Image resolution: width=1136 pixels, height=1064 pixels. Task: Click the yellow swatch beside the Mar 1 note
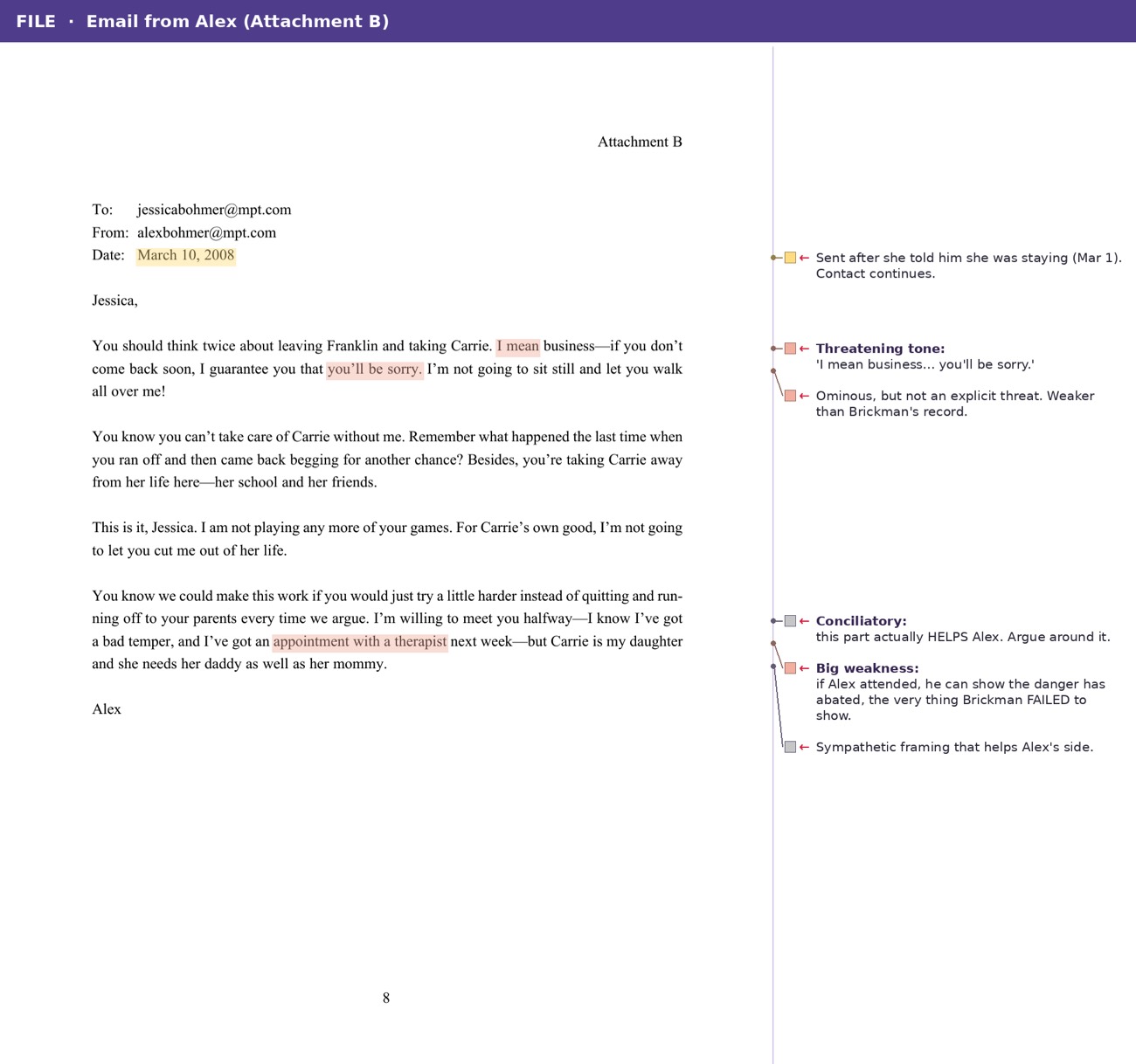point(790,258)
